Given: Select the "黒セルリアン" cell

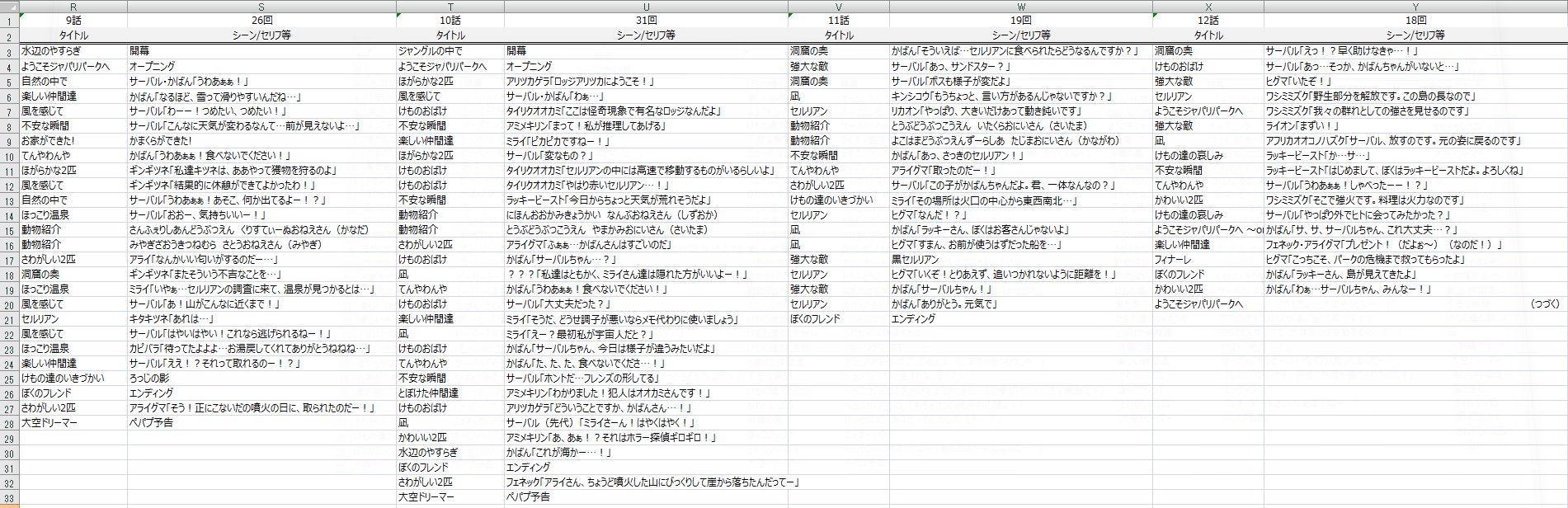Looking at the screenshot, I should (x=1020, y=260).
